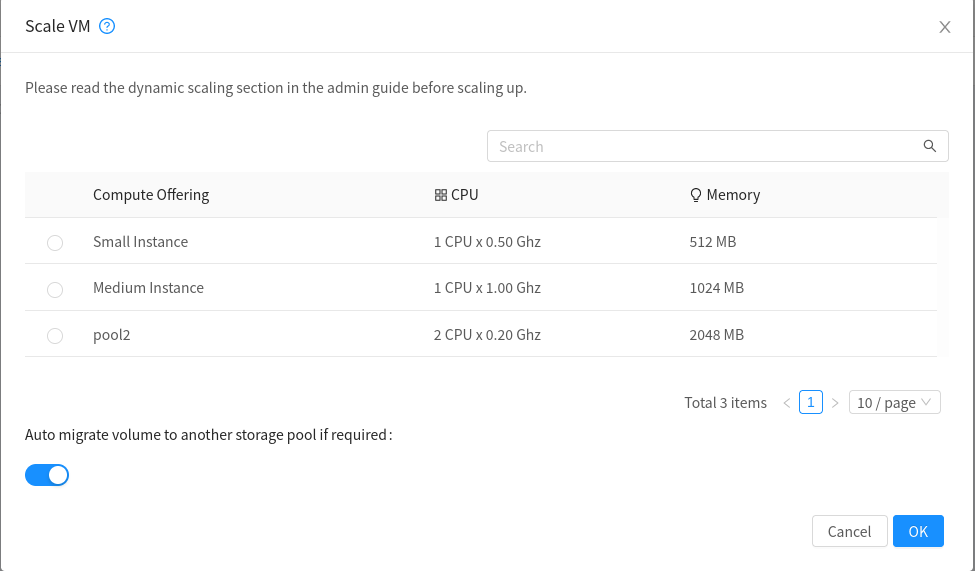Click the Small Instance row name
This screenshot has height=571, width=975.
coord(140,242)
